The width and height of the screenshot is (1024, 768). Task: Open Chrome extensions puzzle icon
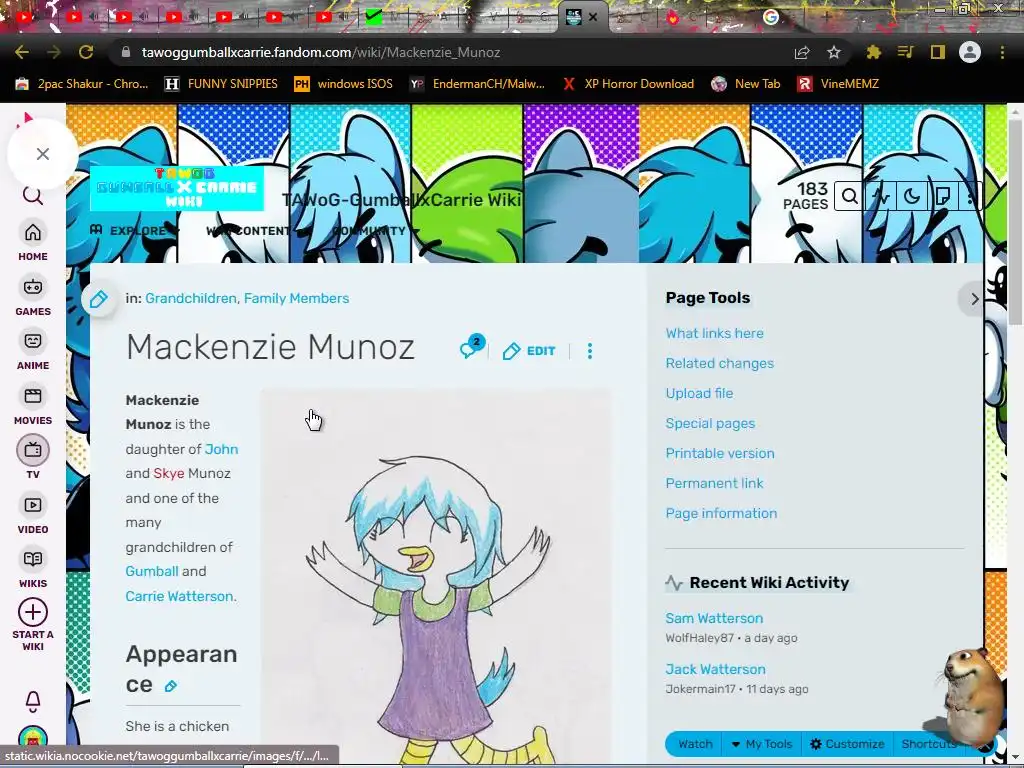873,52
